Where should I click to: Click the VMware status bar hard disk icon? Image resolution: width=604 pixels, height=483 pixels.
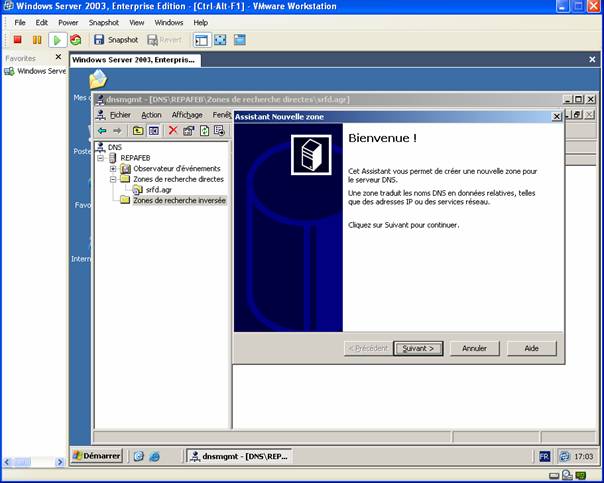click(554, 476)
